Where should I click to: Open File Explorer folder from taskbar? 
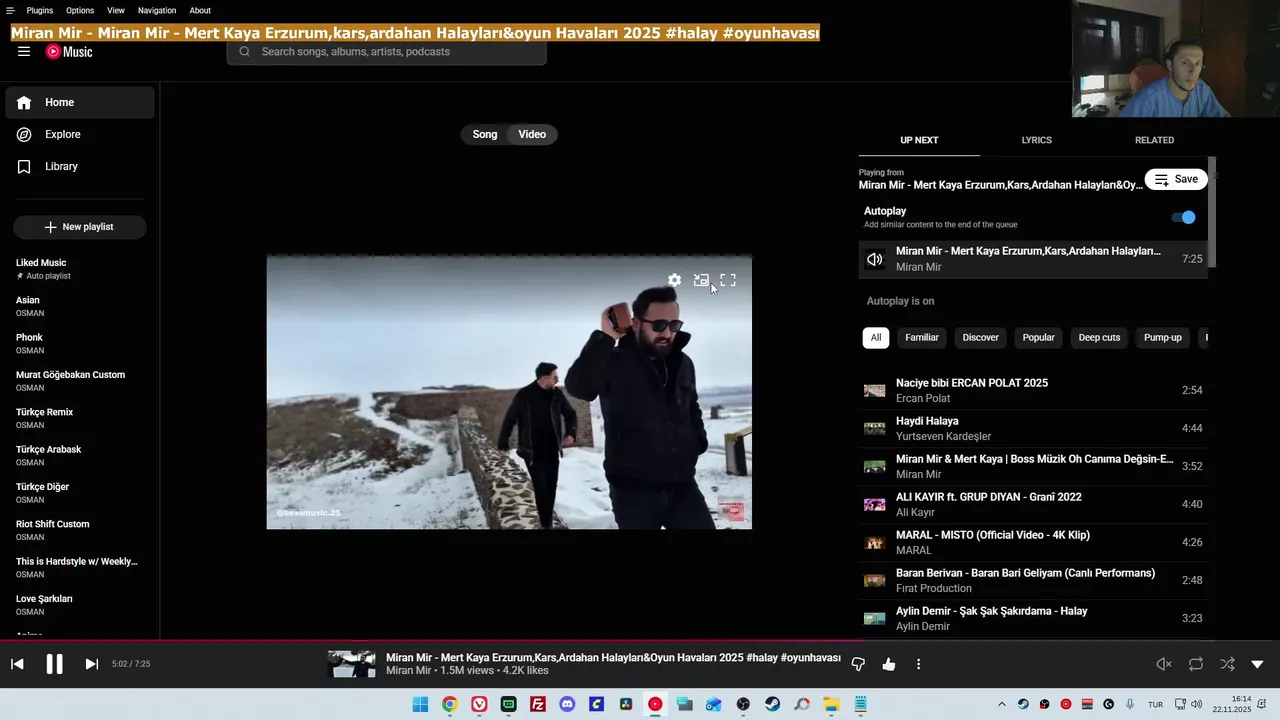[x=831, y=704]
